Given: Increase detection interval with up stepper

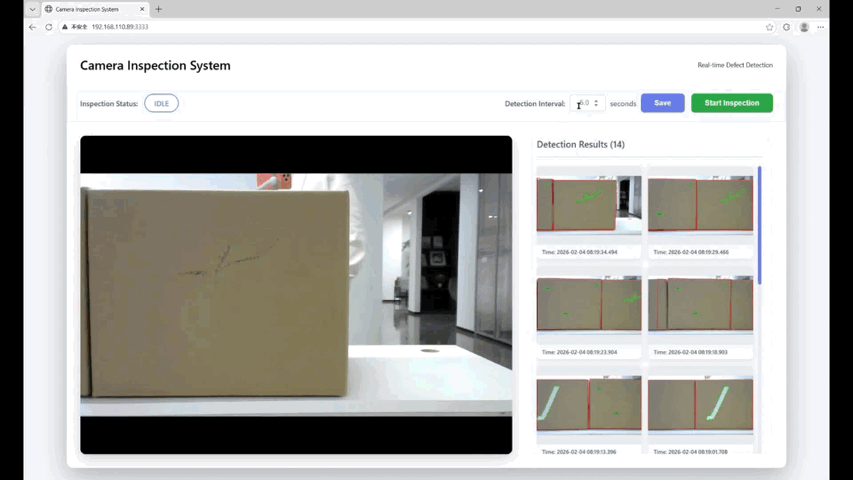Looking at the screenshot, I should (596, 101).
